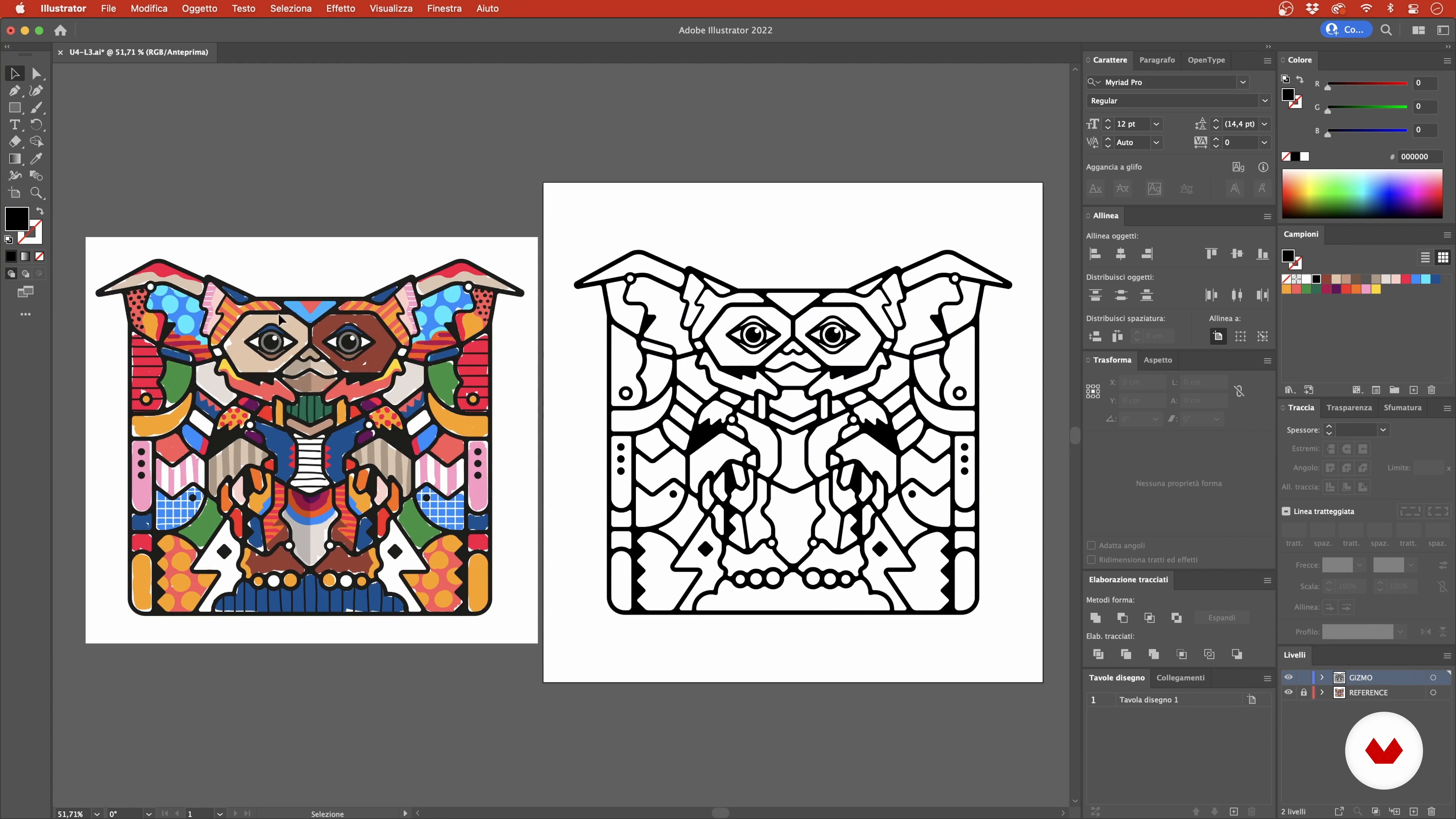Open the Myriad Pro font family dropdown
The image size is (1456, 819).
[x=1243, y=82]
